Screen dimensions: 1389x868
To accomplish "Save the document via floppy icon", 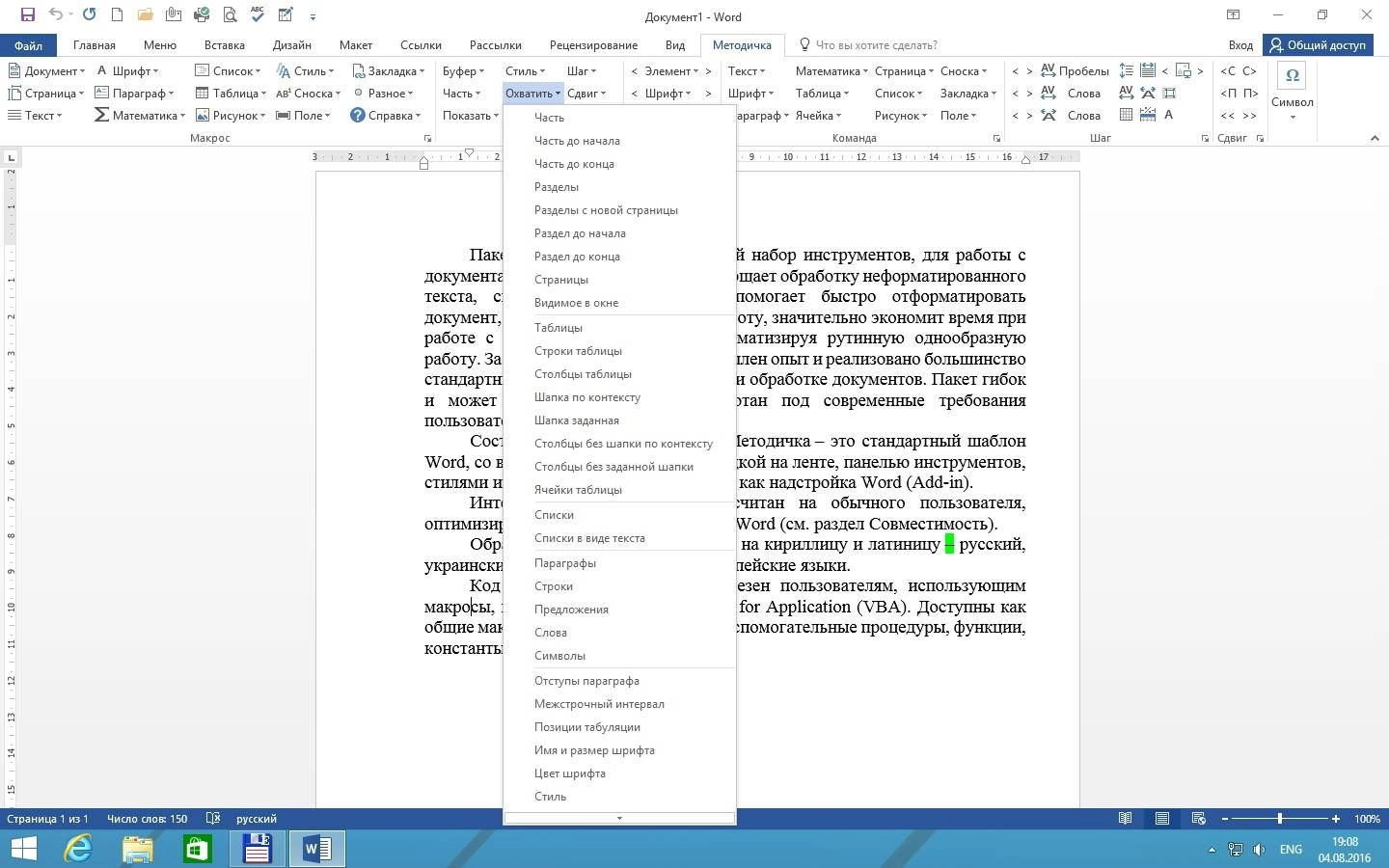I will [x=27, y=15].
